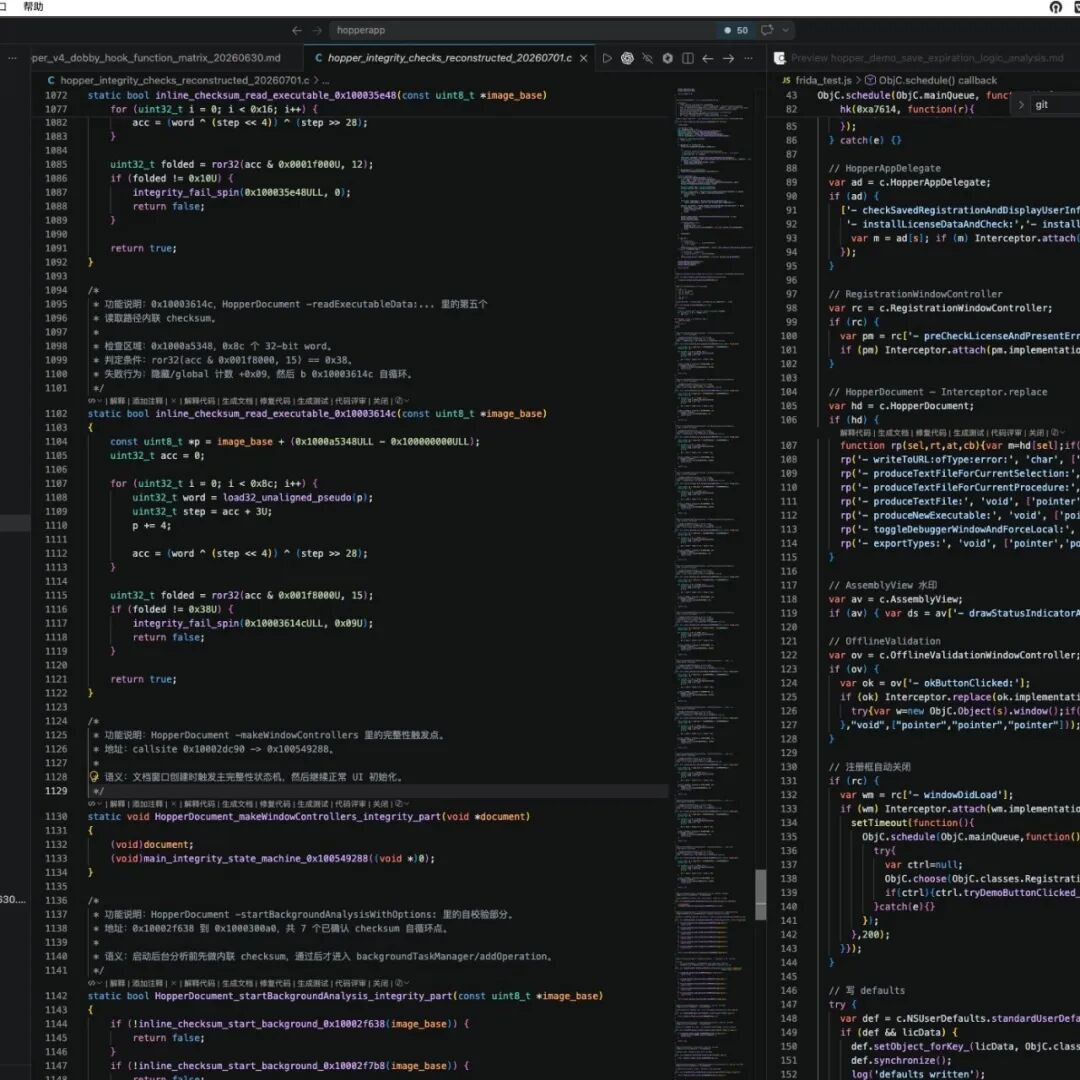Open the breadcrumb ellipsis after the file name
Image resolution: width=1080 pixels, height=1080 pixels.
coord(325,80)
